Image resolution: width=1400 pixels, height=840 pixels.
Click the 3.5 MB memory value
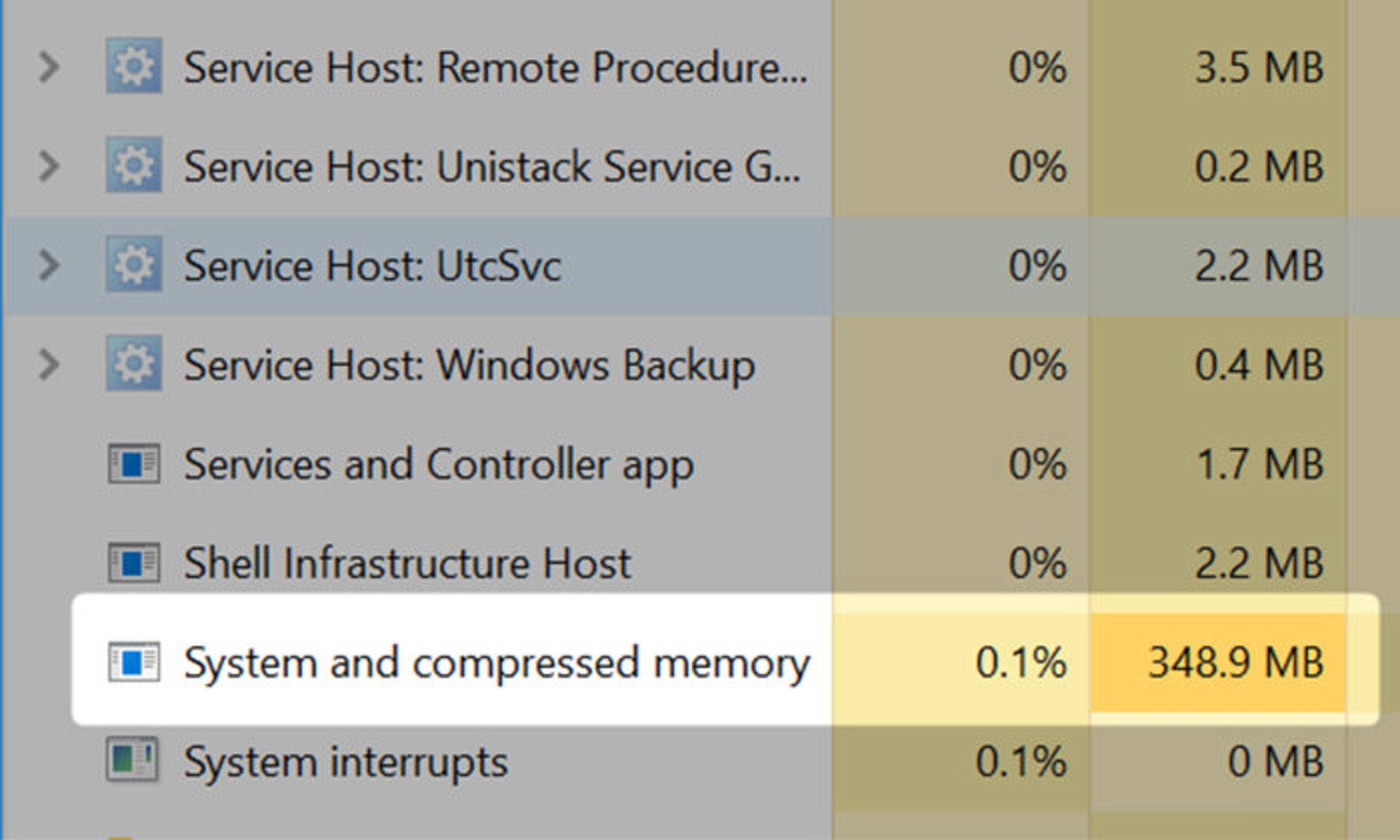1259,67
